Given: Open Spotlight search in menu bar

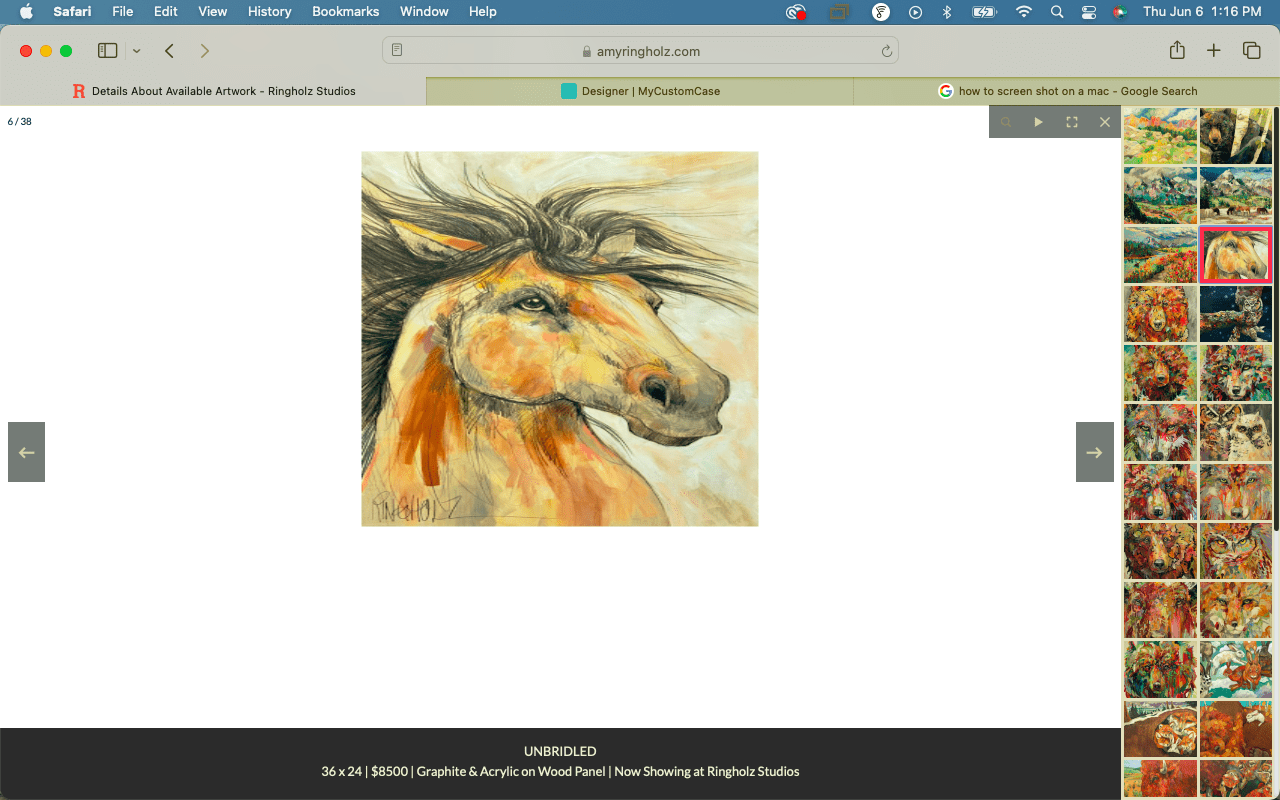Looking at the screenshot, I should click(1057, 12).
